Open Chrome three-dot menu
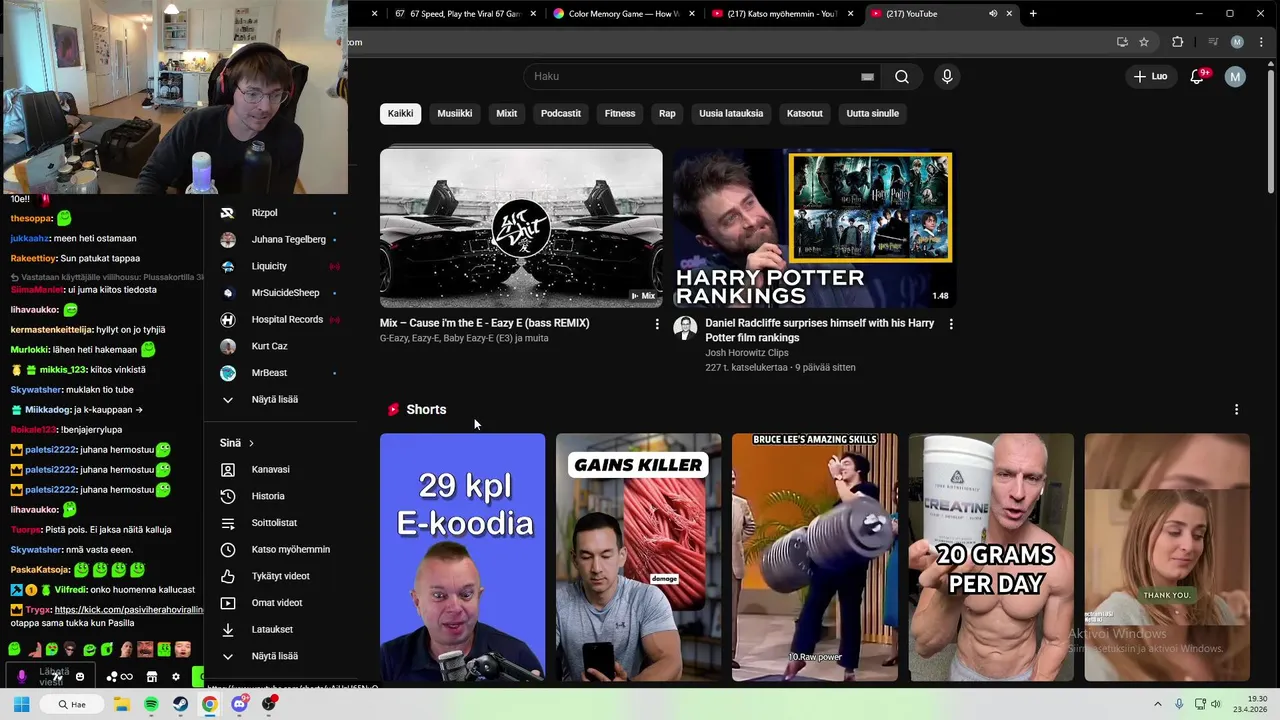 coord(1261,42)
